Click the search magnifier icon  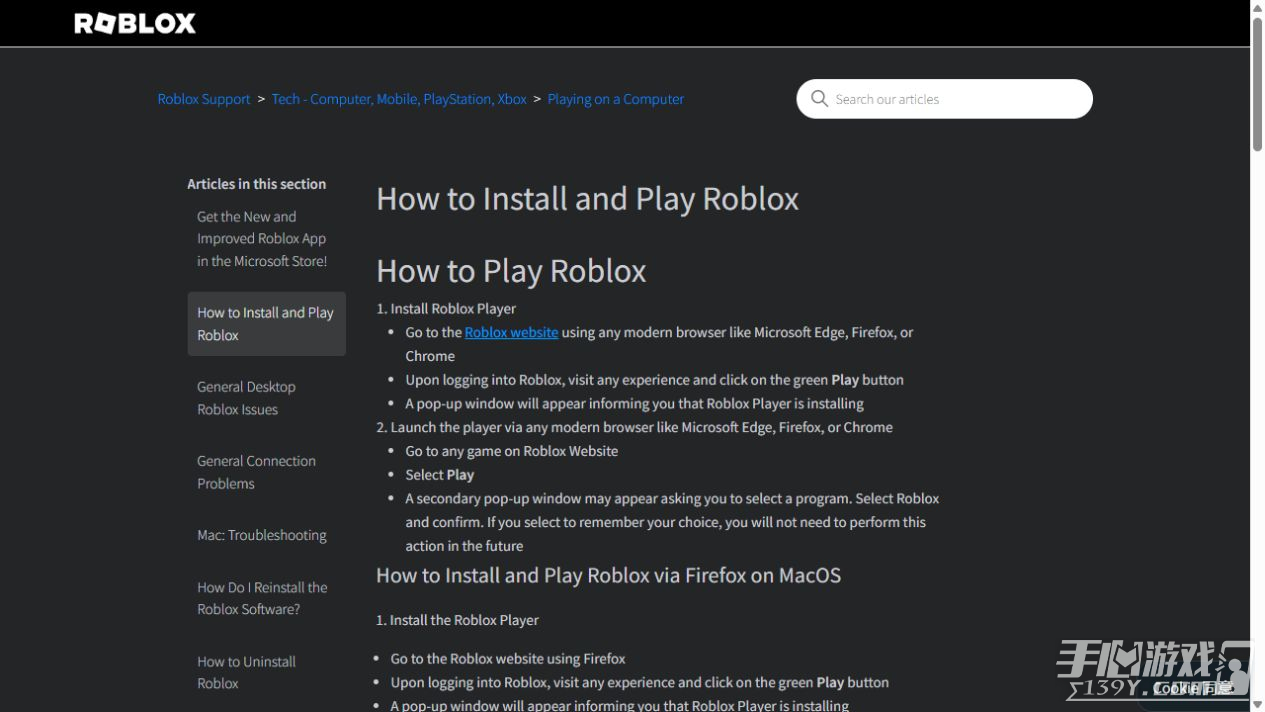tap(819, 98)
